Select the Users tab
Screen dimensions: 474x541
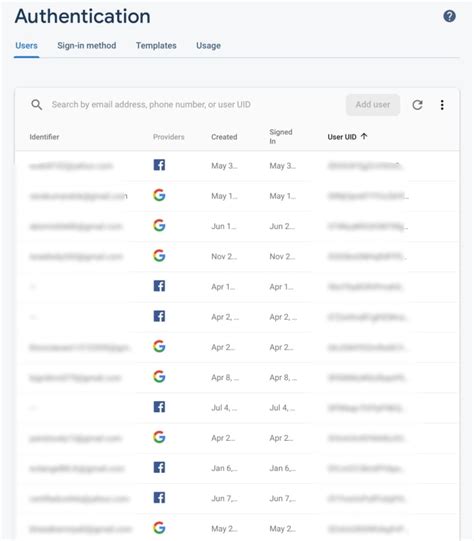coord(27,46)
